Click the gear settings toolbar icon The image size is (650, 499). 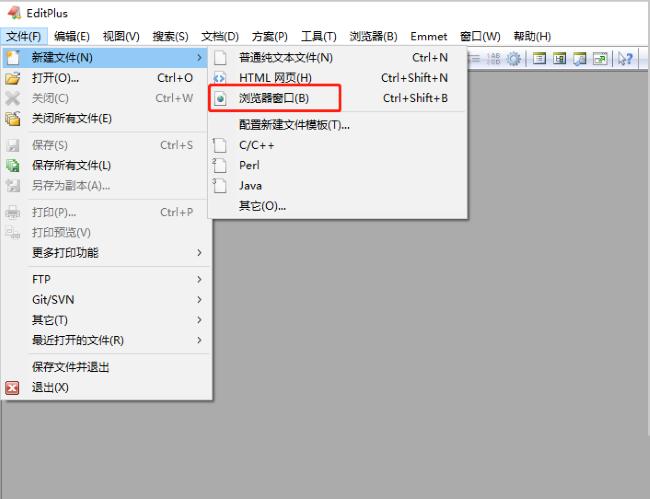click(x=514, y=58)
